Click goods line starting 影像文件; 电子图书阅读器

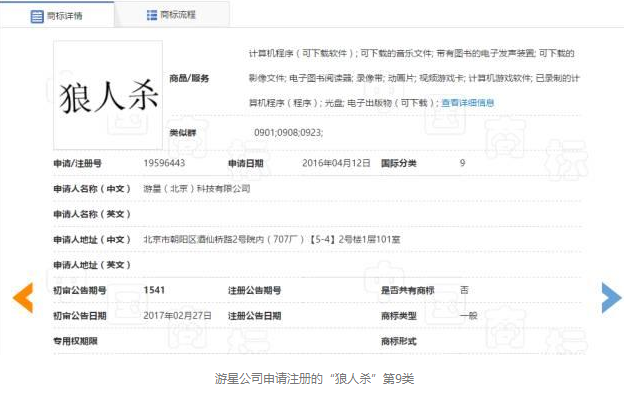(x=414, y=78)
